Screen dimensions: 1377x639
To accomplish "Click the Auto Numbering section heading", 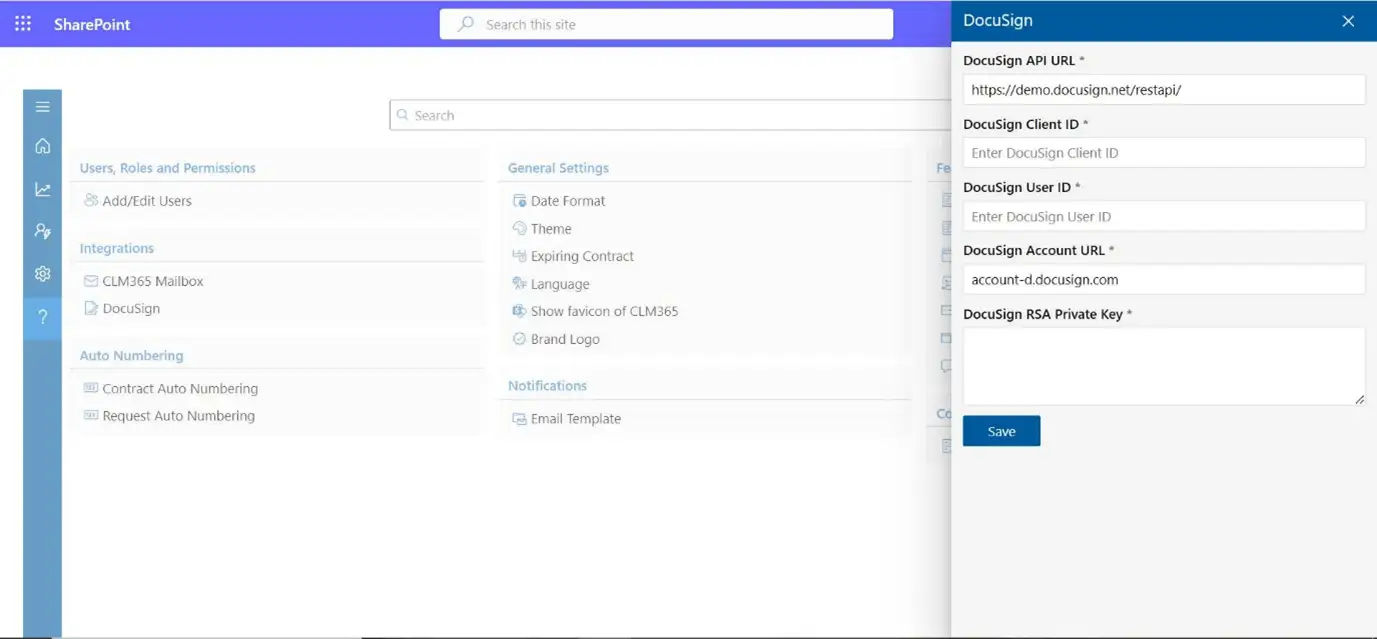I will (131, 355).
